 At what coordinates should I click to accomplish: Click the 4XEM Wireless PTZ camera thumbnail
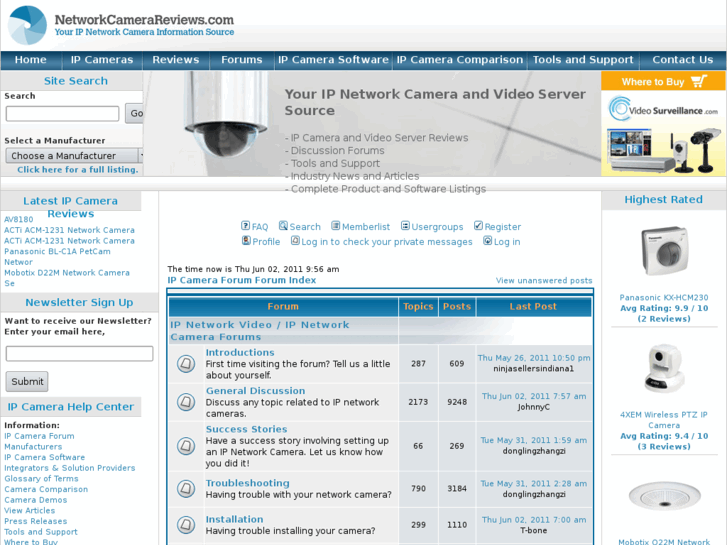pos(664,369)
